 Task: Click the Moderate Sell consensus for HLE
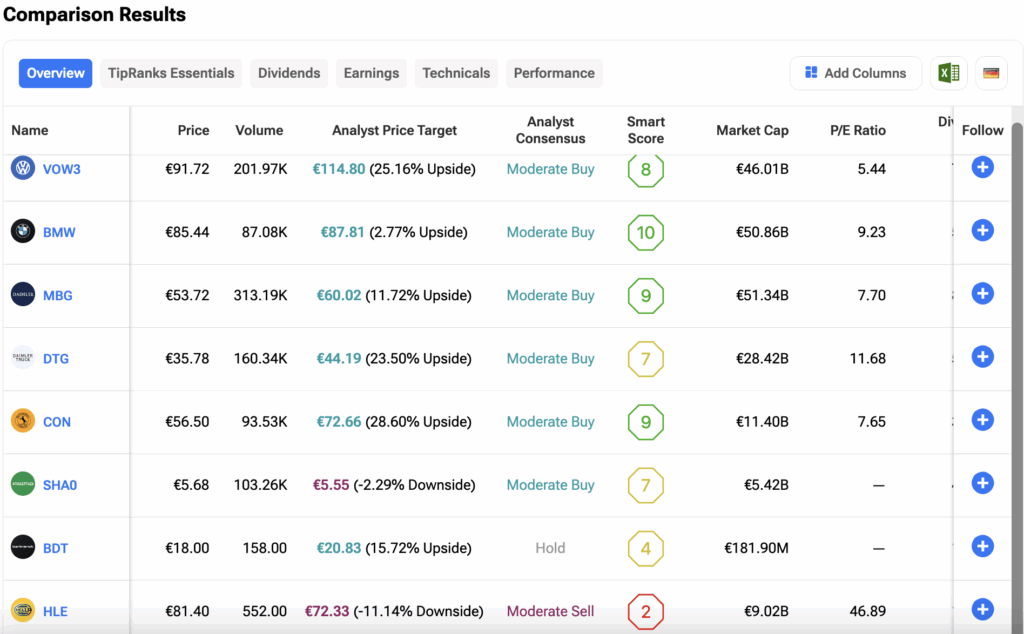click(x=551, y=612)
